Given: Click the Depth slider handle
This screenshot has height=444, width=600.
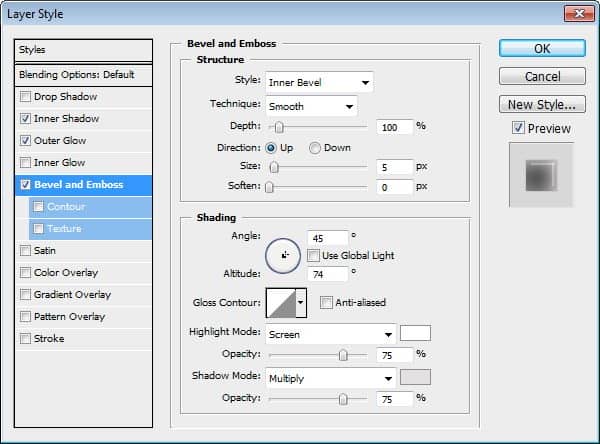Looking at the screenshot, I should tap(279, 127).
